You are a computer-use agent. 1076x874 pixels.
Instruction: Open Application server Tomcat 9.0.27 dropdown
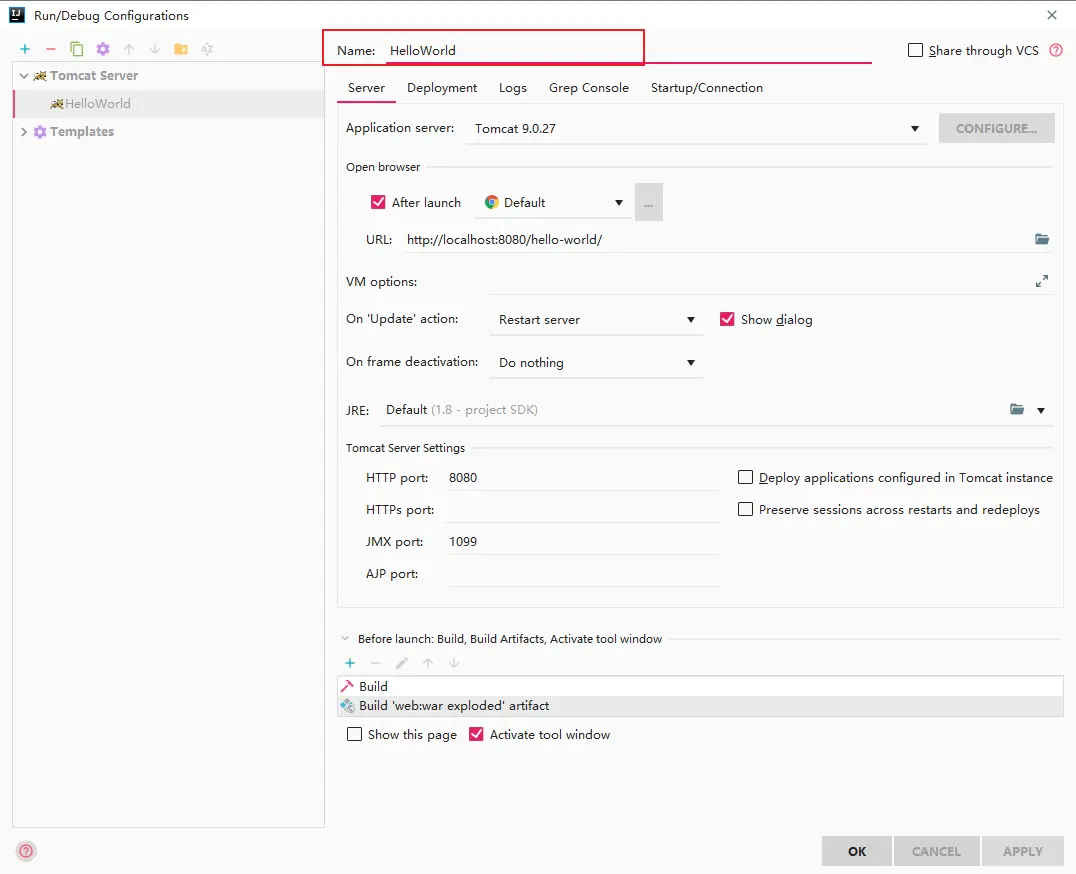696,128
